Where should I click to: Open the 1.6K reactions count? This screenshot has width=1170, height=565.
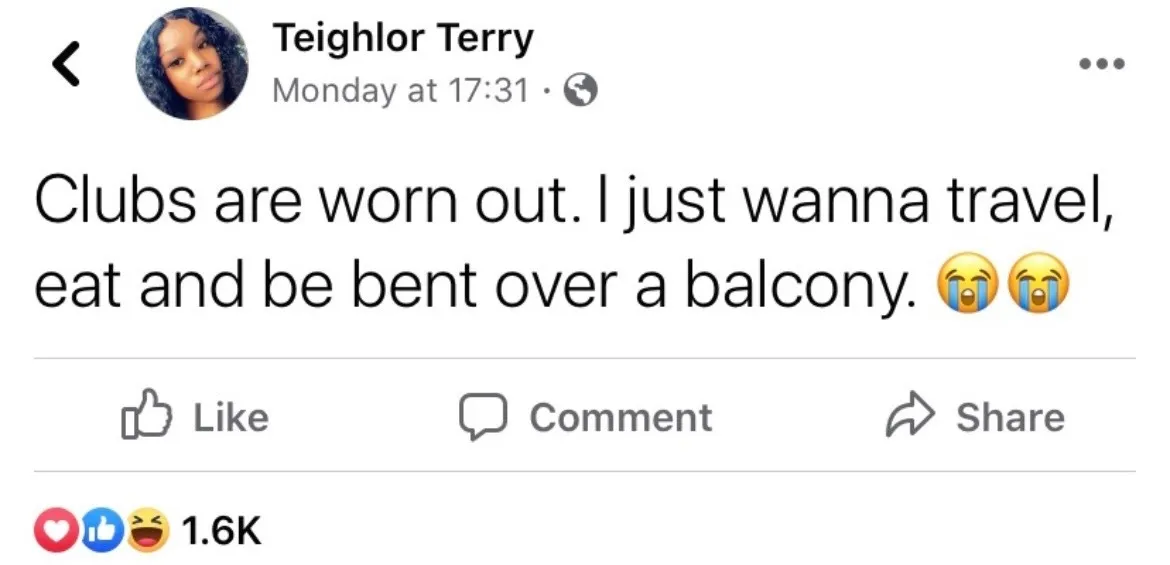tap(222, 531)
